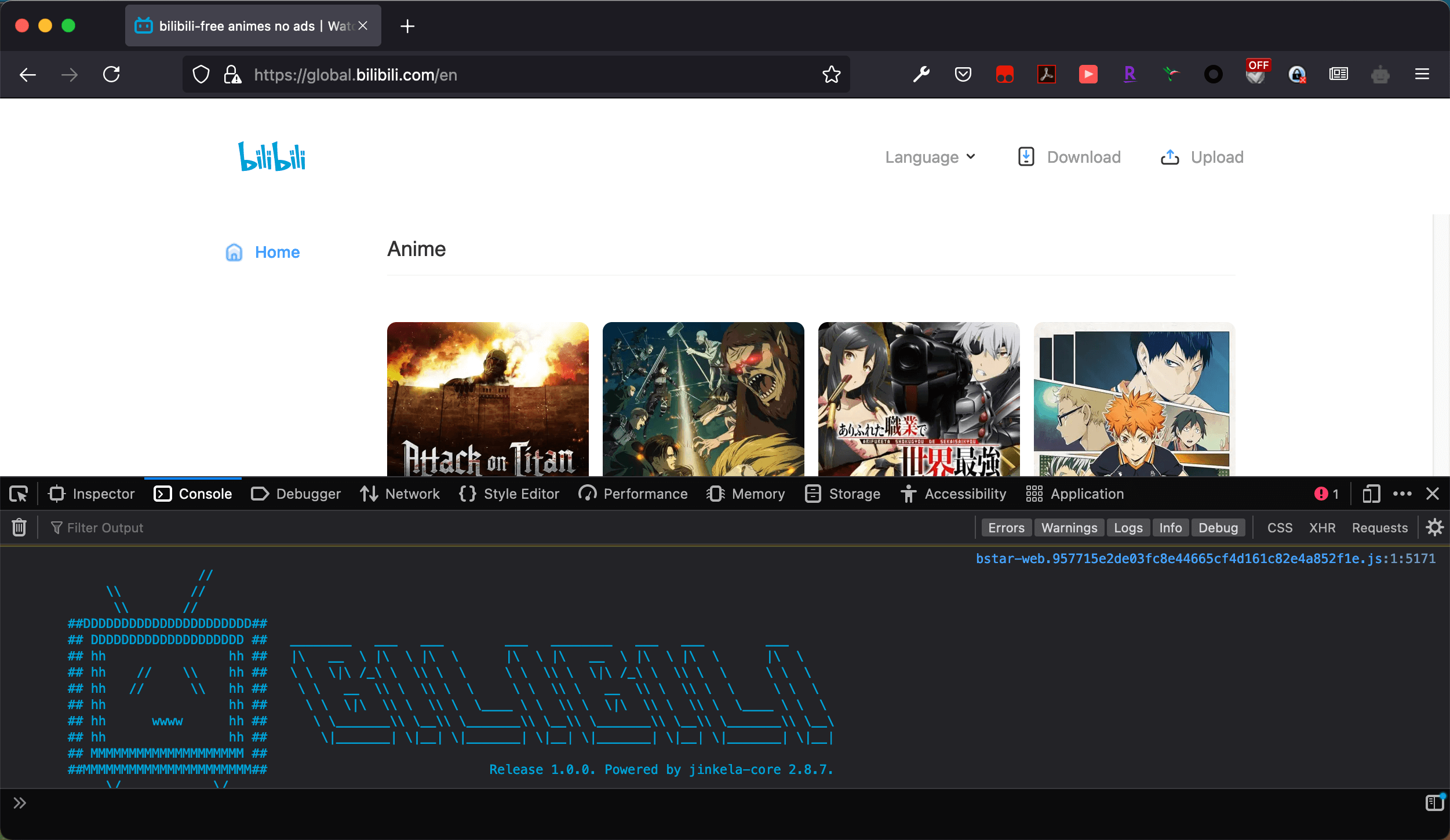
Task: Toggle the Warnings filter button
Action: point(1069,527)
